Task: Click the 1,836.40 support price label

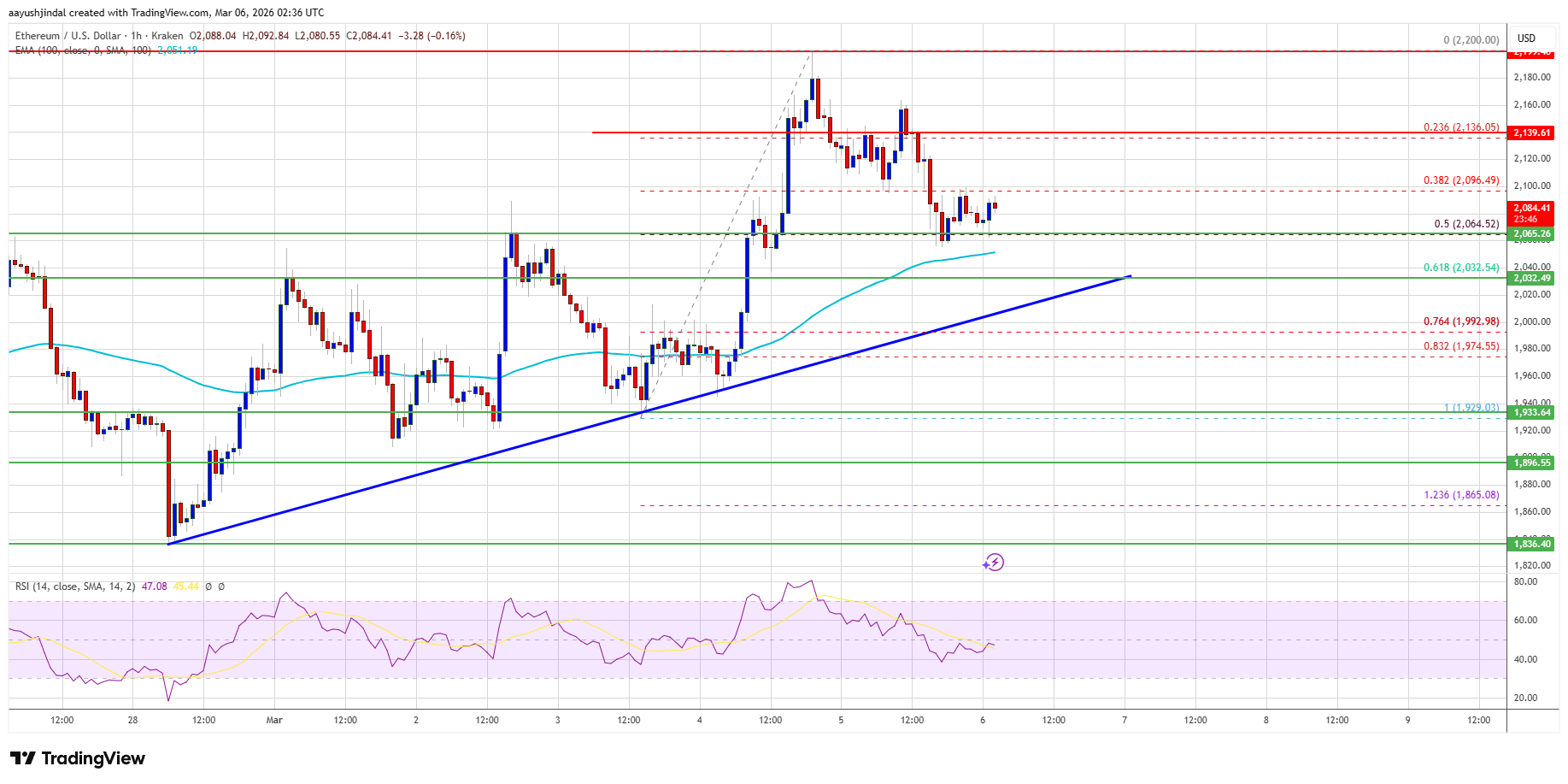Action: point(1530,543)
